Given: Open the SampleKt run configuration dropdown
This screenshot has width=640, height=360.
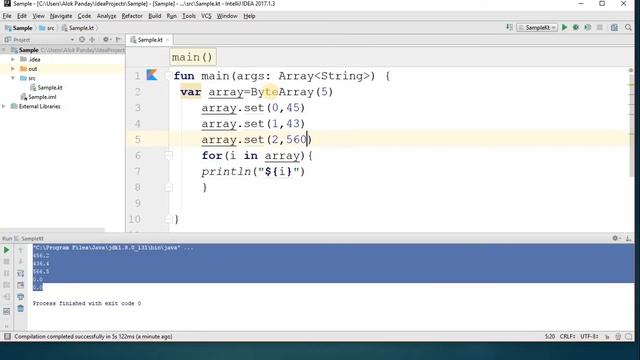Looking at the screenshot, I should click(x=537, y=27).
